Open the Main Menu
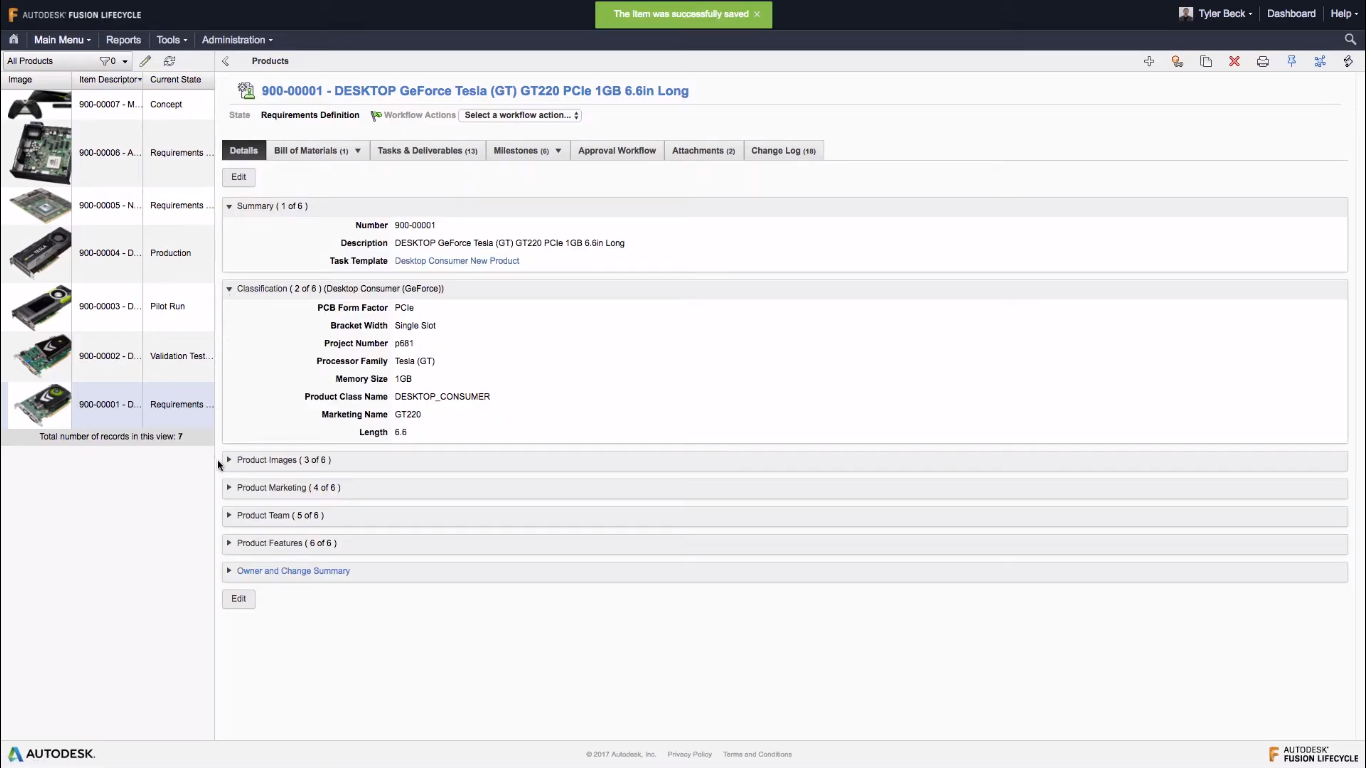Screen dimensions: 1366x768 pos(62,40)
